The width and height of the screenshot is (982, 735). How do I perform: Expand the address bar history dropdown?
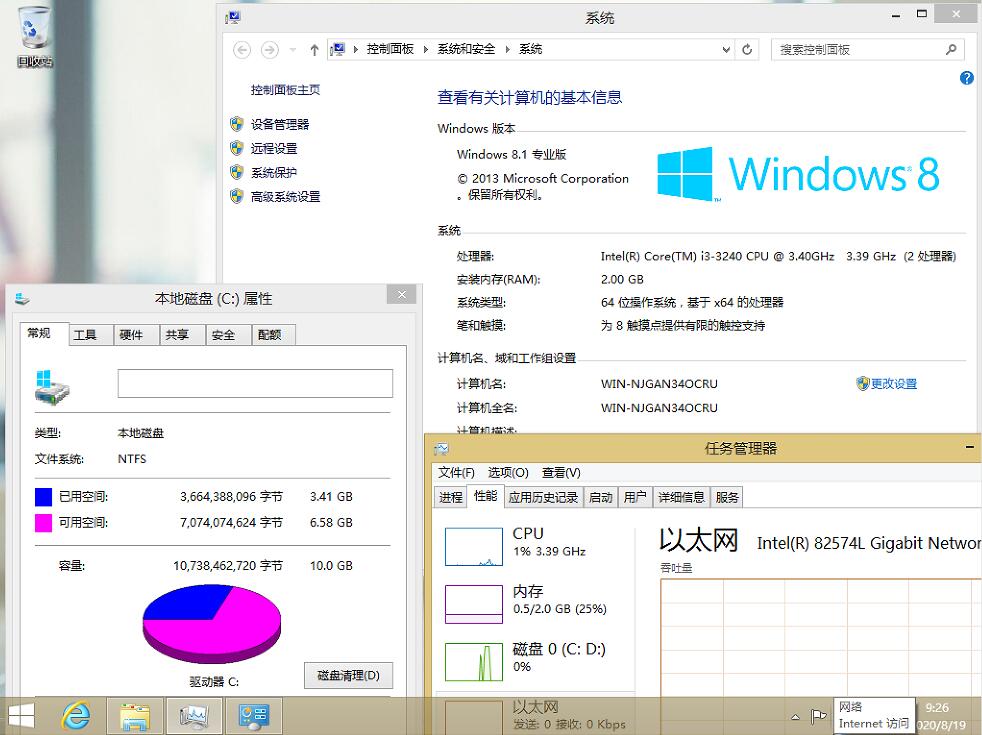726,49
